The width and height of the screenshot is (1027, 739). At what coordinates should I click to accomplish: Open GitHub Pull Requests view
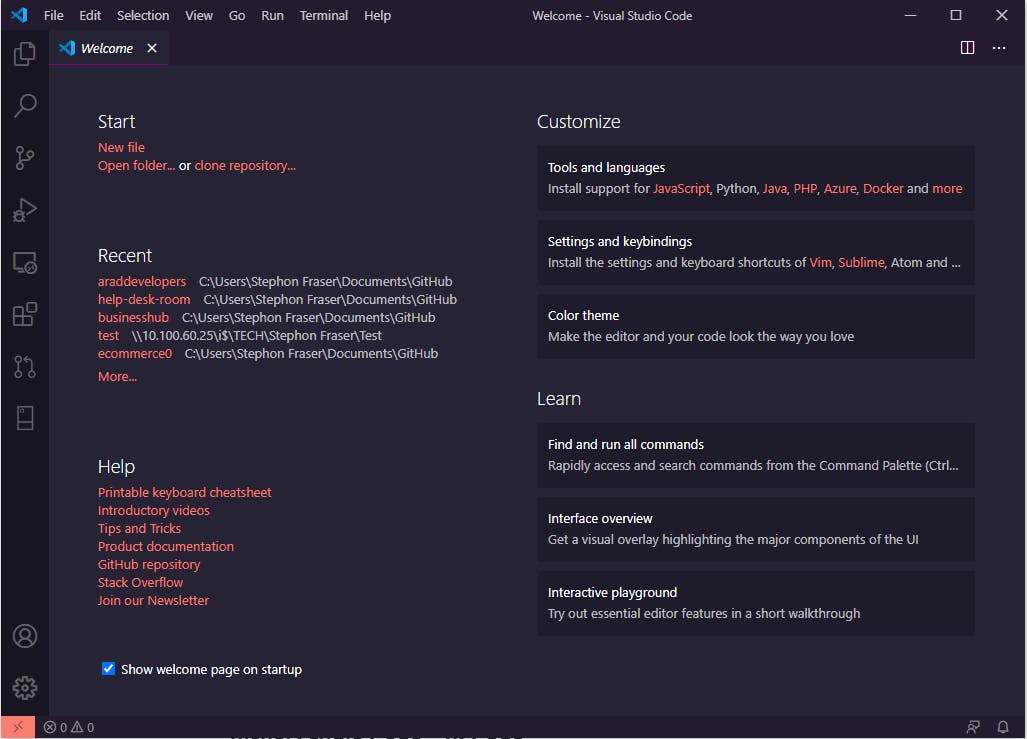point(25,367)
